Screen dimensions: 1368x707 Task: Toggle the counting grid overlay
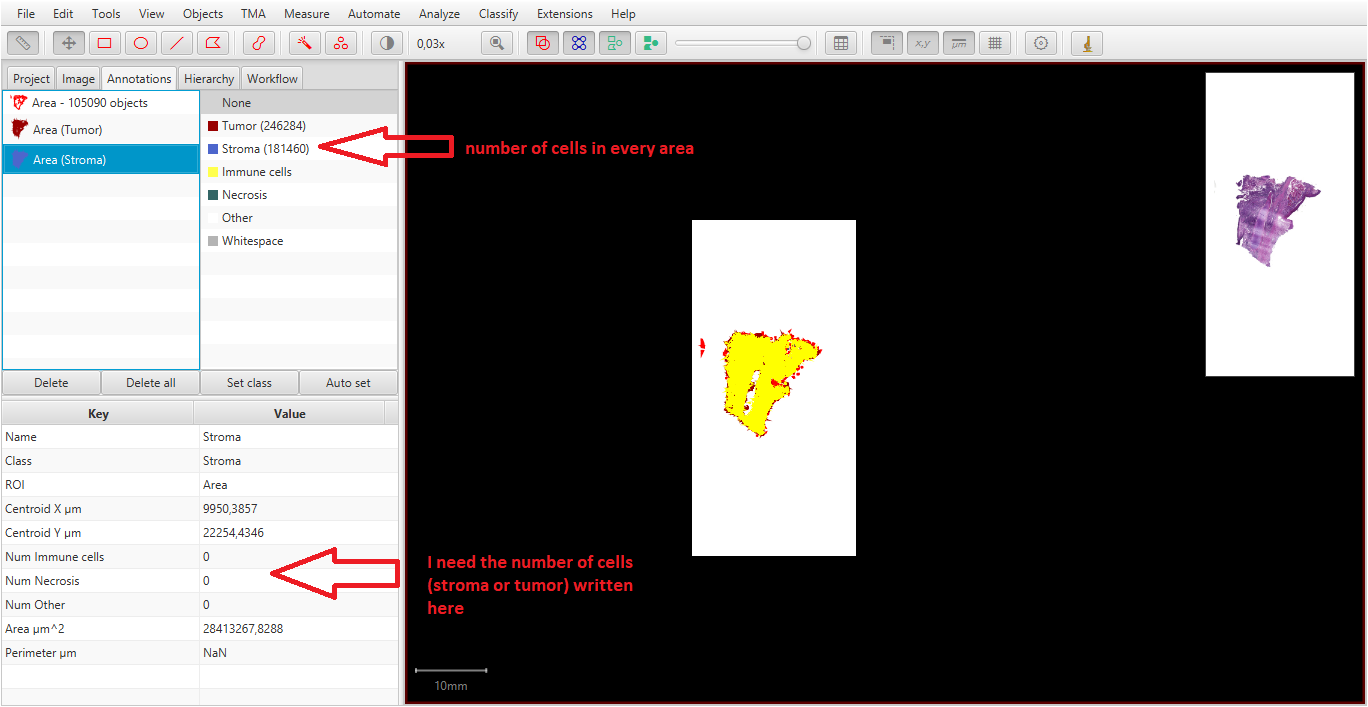pyautogui.click(x=993, y=43)
